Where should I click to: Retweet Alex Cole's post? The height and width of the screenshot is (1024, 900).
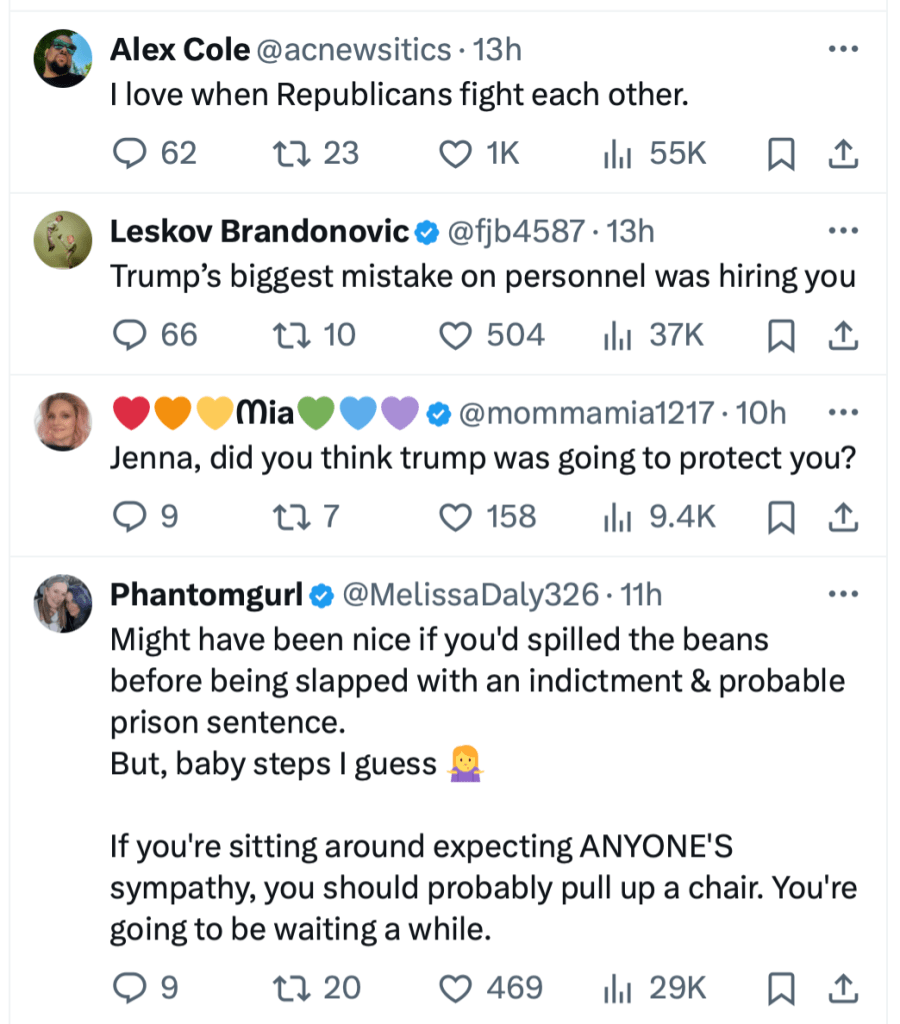click(x=289, y=153)
